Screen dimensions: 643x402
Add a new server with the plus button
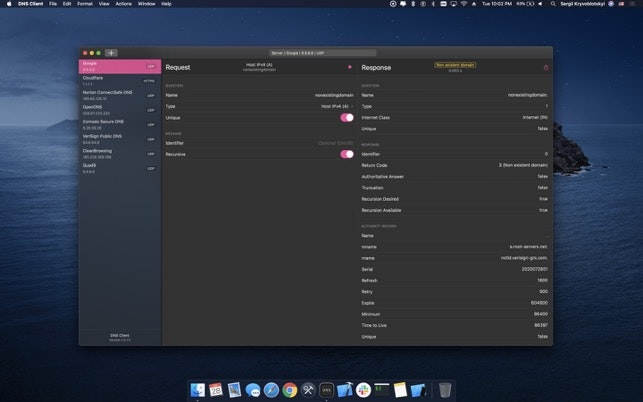111,53
